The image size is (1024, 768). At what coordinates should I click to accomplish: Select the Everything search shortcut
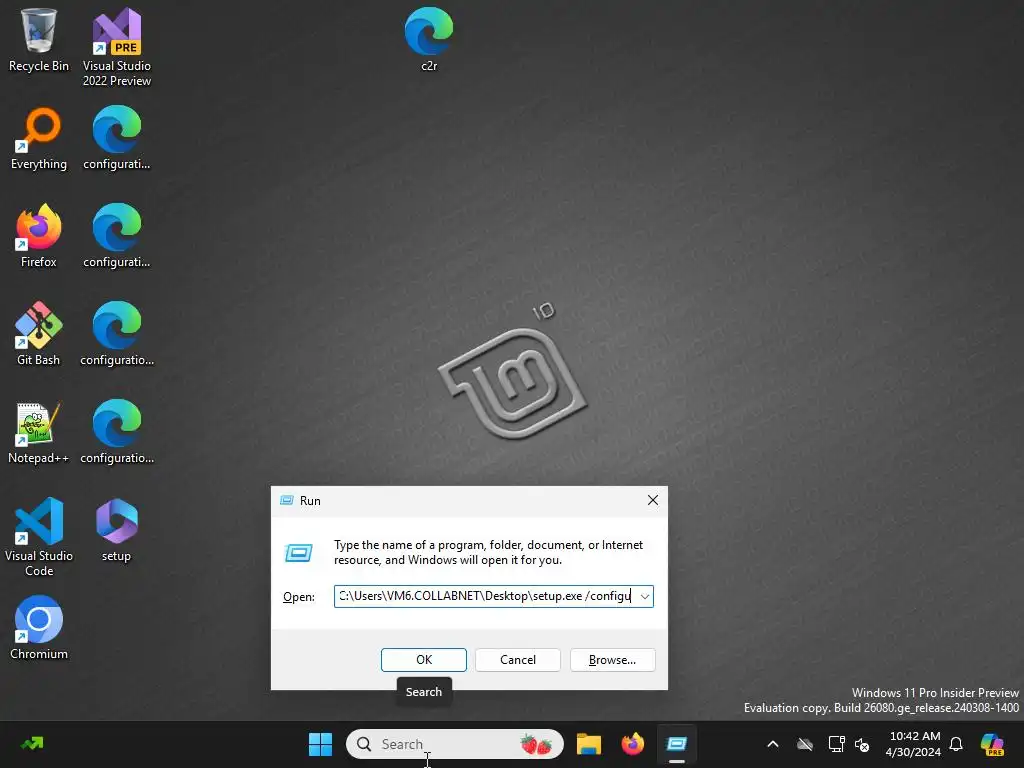39,138
